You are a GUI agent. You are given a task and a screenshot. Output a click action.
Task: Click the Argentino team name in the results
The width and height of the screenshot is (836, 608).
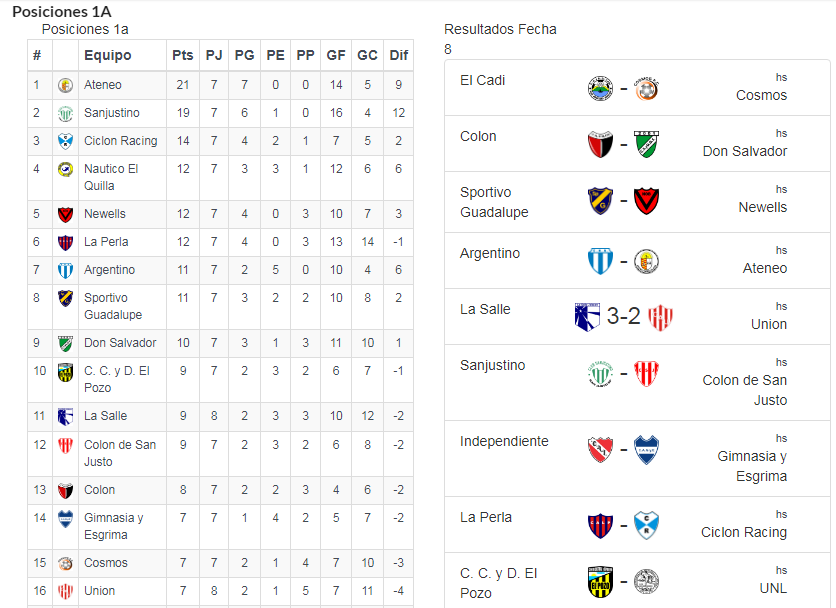(490, 253)
